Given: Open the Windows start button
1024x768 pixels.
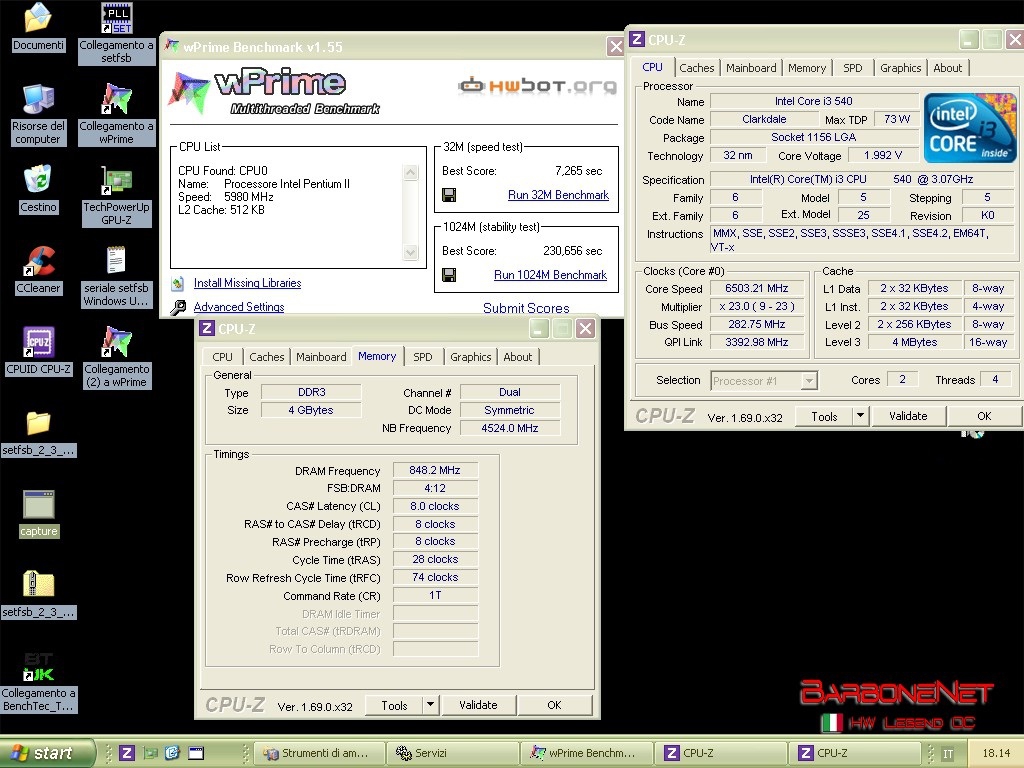Looking at the screenshot, I should (47, 753).
